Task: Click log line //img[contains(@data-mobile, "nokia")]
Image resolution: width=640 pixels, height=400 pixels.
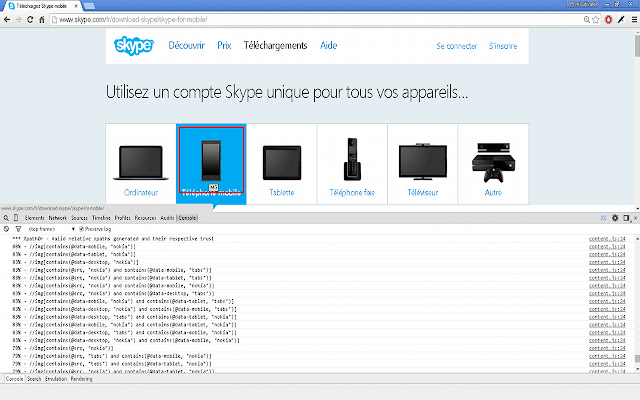Action: 74,247
